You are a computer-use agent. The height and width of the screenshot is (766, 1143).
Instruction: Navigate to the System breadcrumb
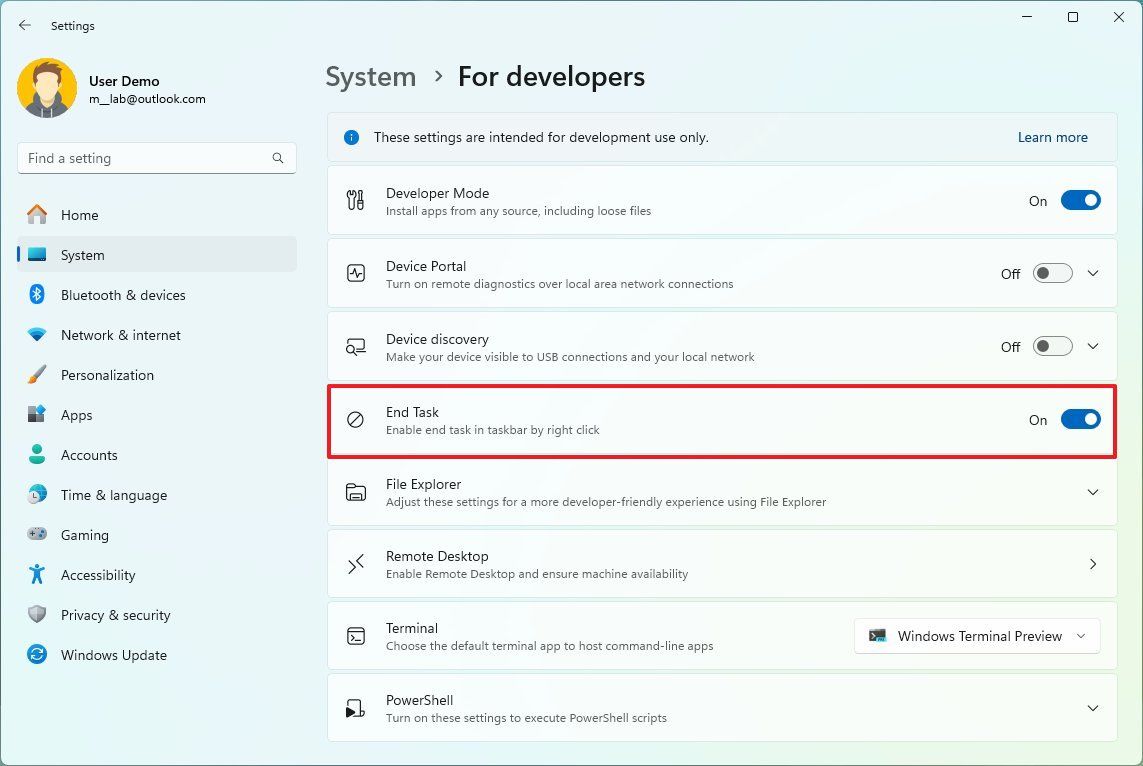370,76
